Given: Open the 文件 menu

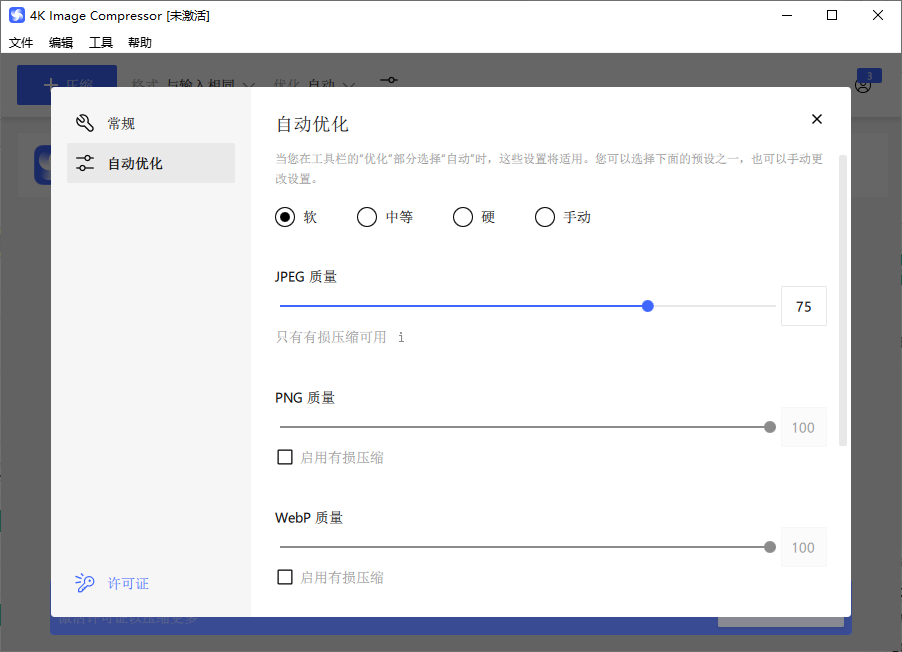Looking at the screenshot, I should click(x=21, y=43).
